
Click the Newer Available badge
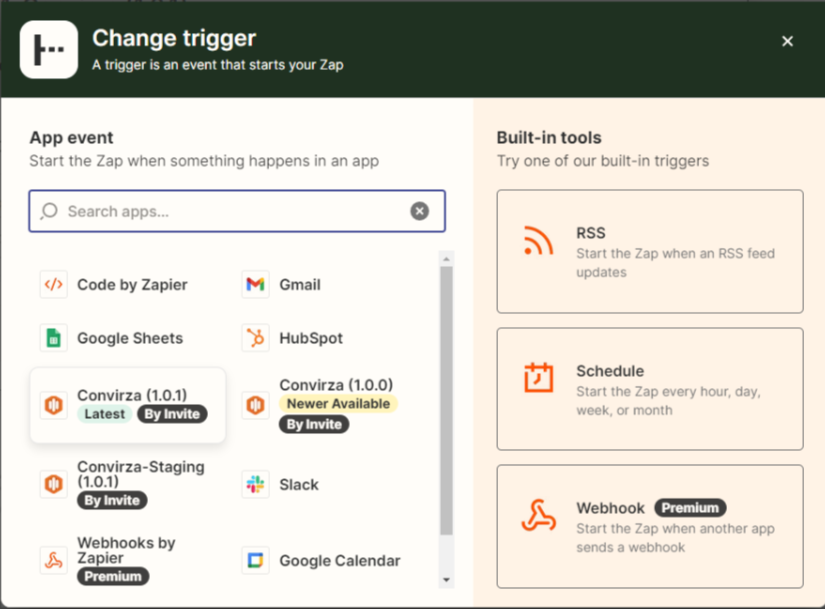click(x=338, y=404)
